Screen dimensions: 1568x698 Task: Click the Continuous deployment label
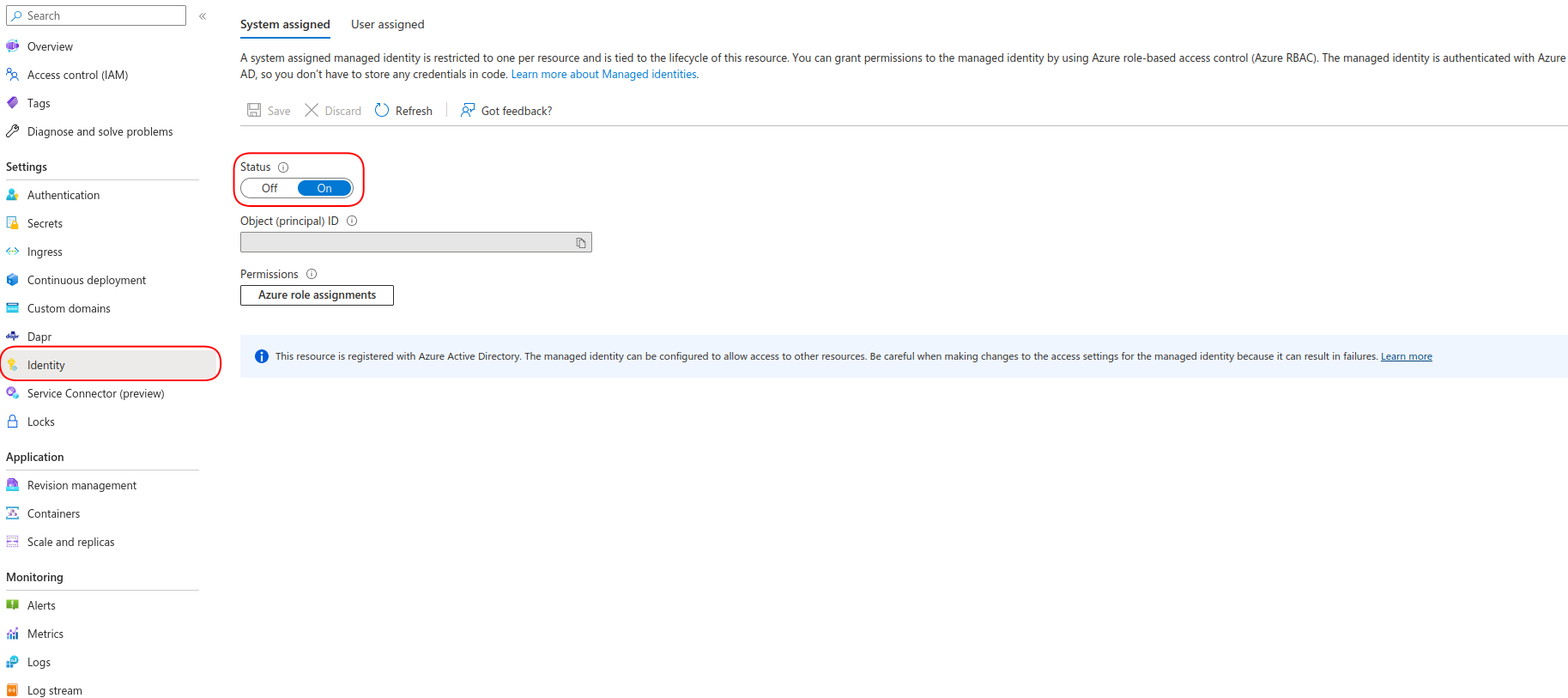tap(87, 280)
